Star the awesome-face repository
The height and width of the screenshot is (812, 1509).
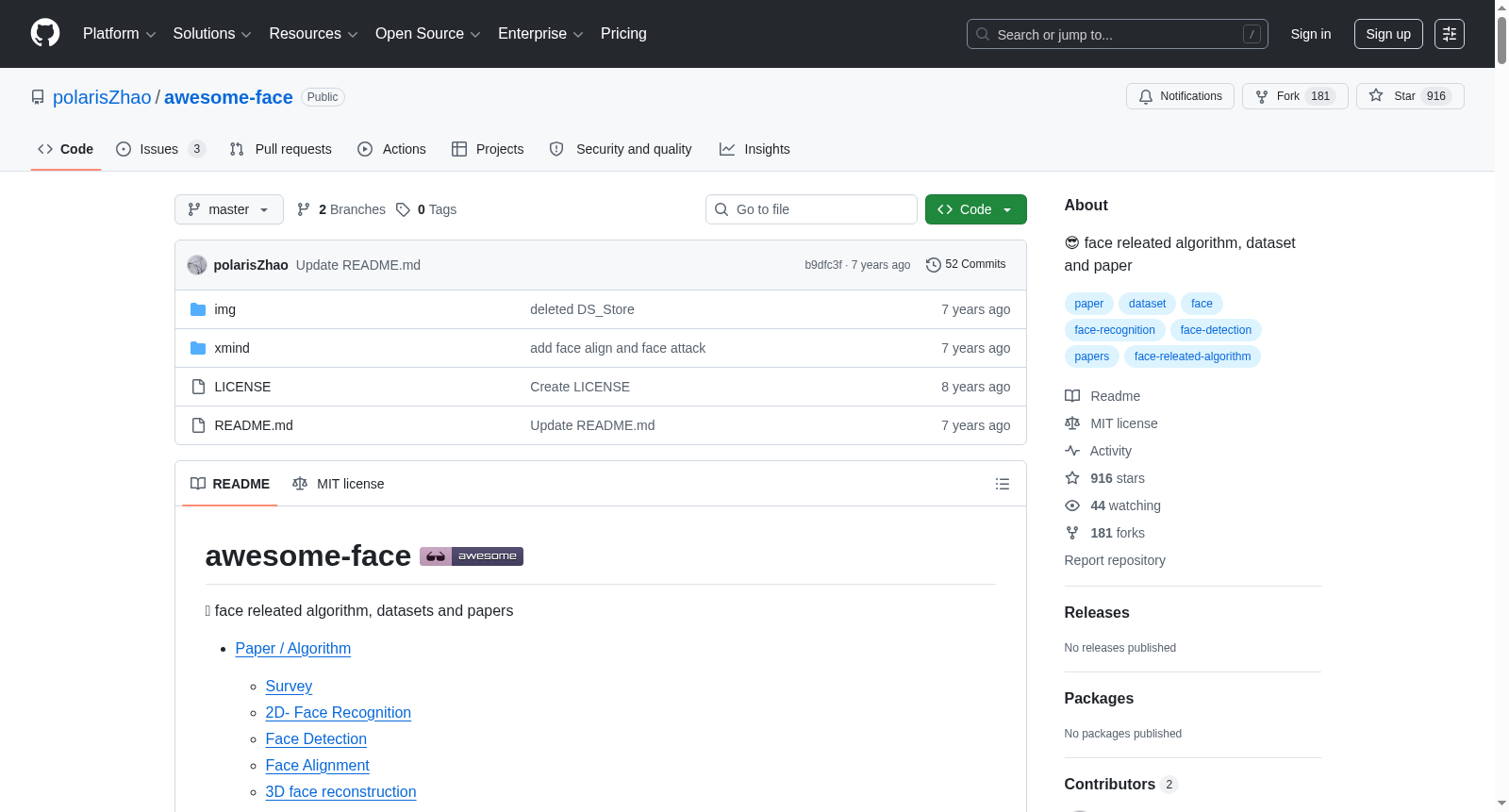tap(1410, 96)
